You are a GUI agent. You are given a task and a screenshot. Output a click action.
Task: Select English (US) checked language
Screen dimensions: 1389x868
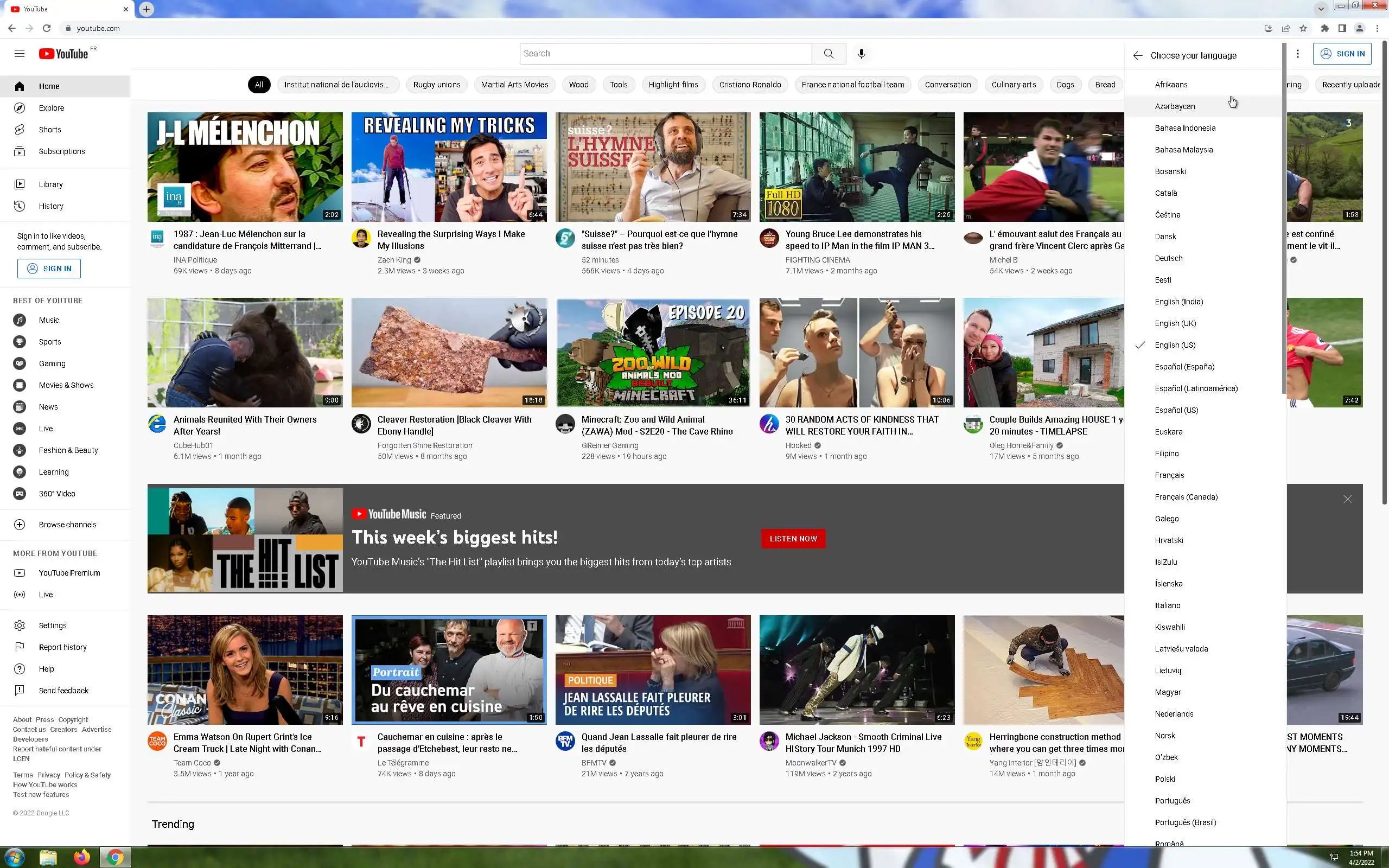tap(1175, 345)
